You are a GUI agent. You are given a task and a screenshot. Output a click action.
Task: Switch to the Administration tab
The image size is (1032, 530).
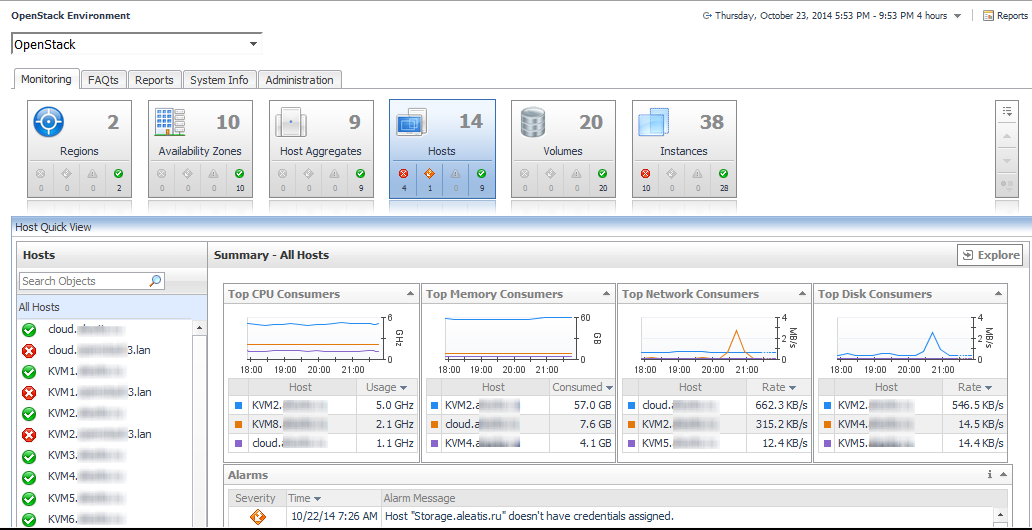point(299,80)
